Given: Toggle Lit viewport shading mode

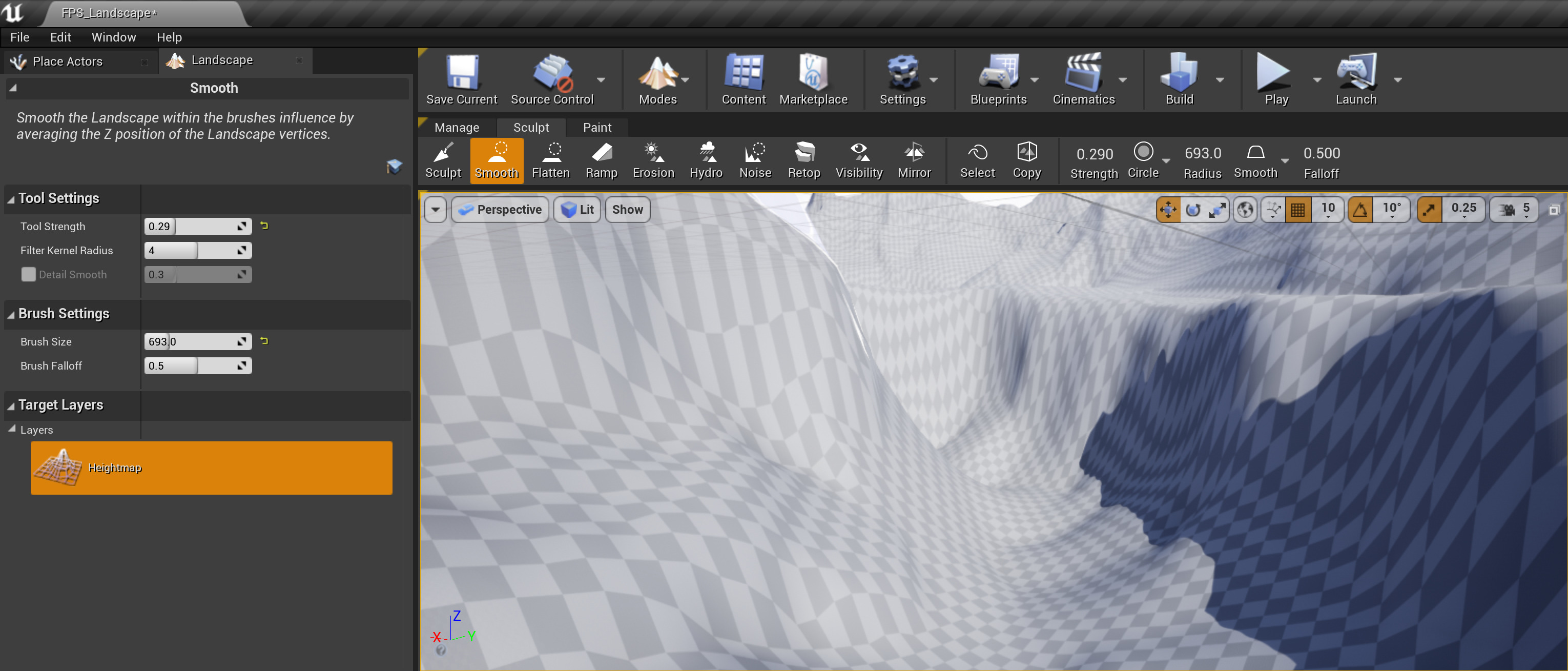Looking at the screenshot, I should (x=576, y=209).
